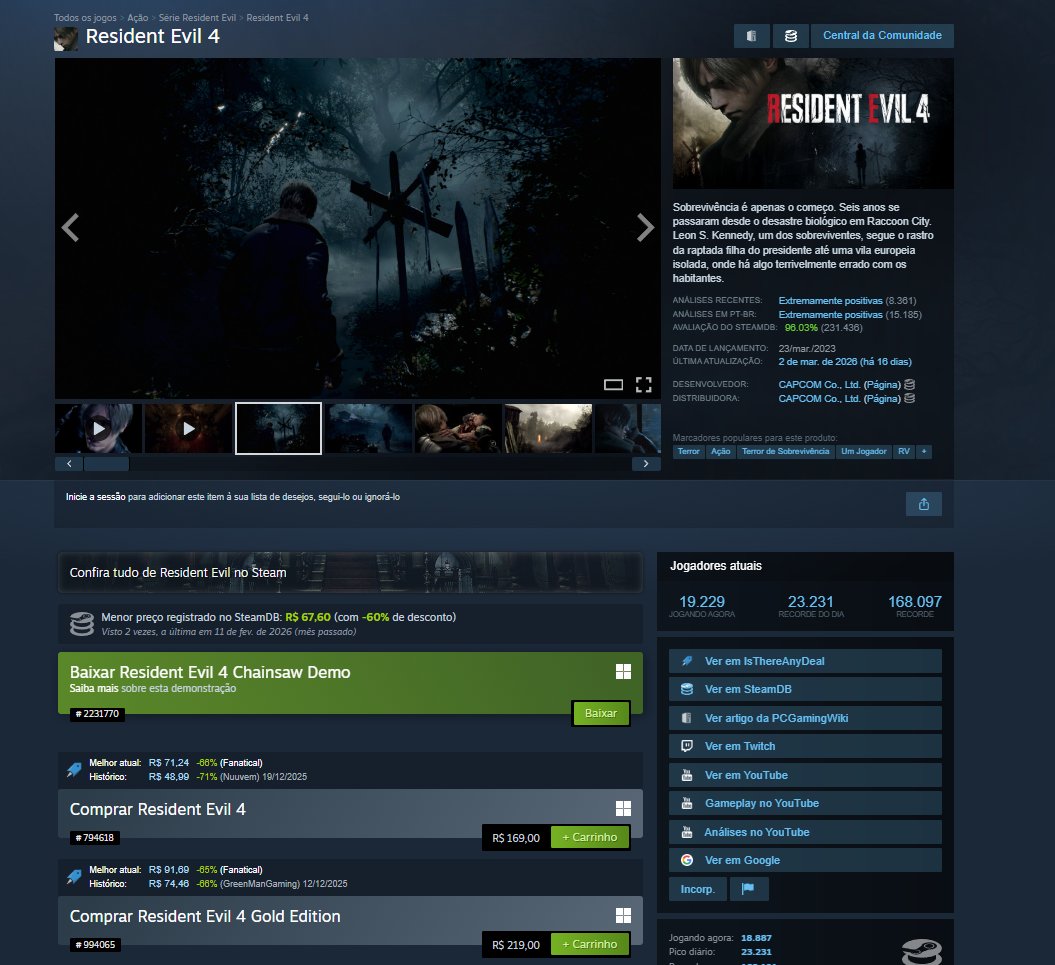
Task: Open publisher CAPCOM Co., Ltd. link
Action: pyautogui.click(x=819, y=398)
